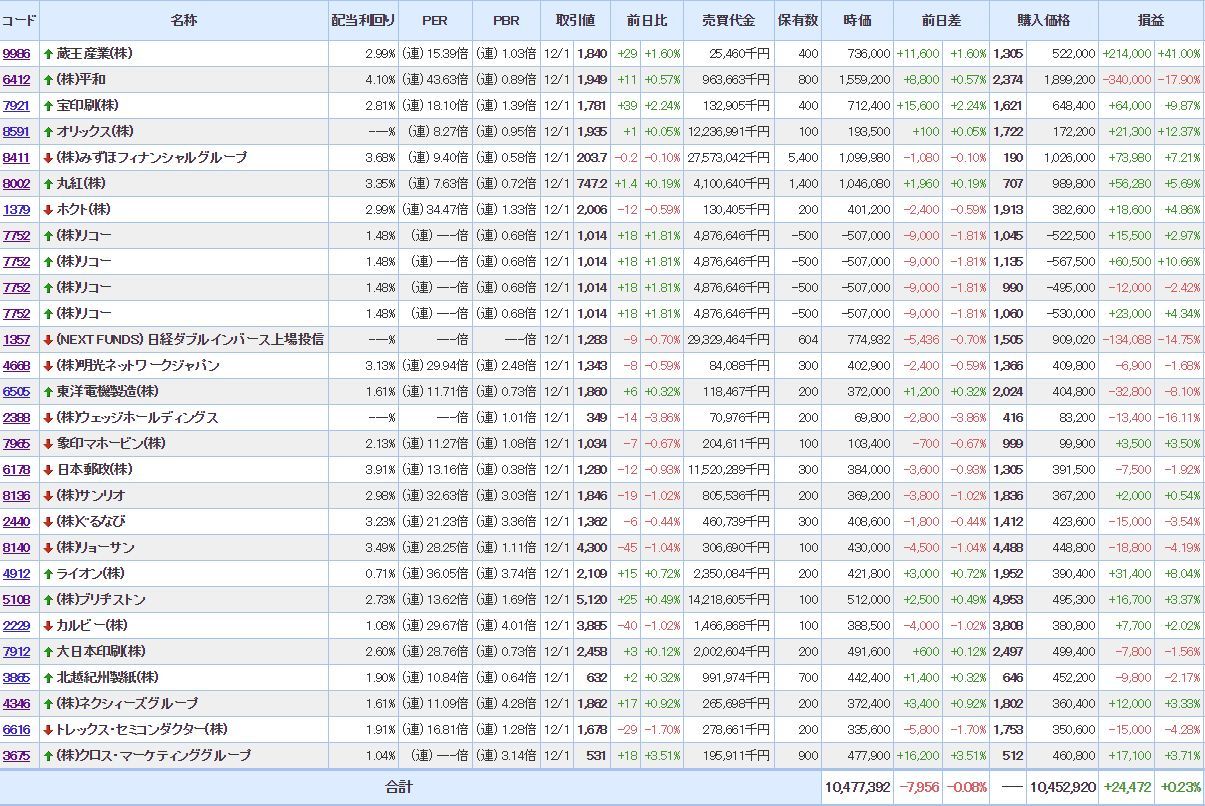Open the 2440 ぐるなび code link
Image resolution: width=1205 pixels, height=806 pixels.
tap(17, 522)
